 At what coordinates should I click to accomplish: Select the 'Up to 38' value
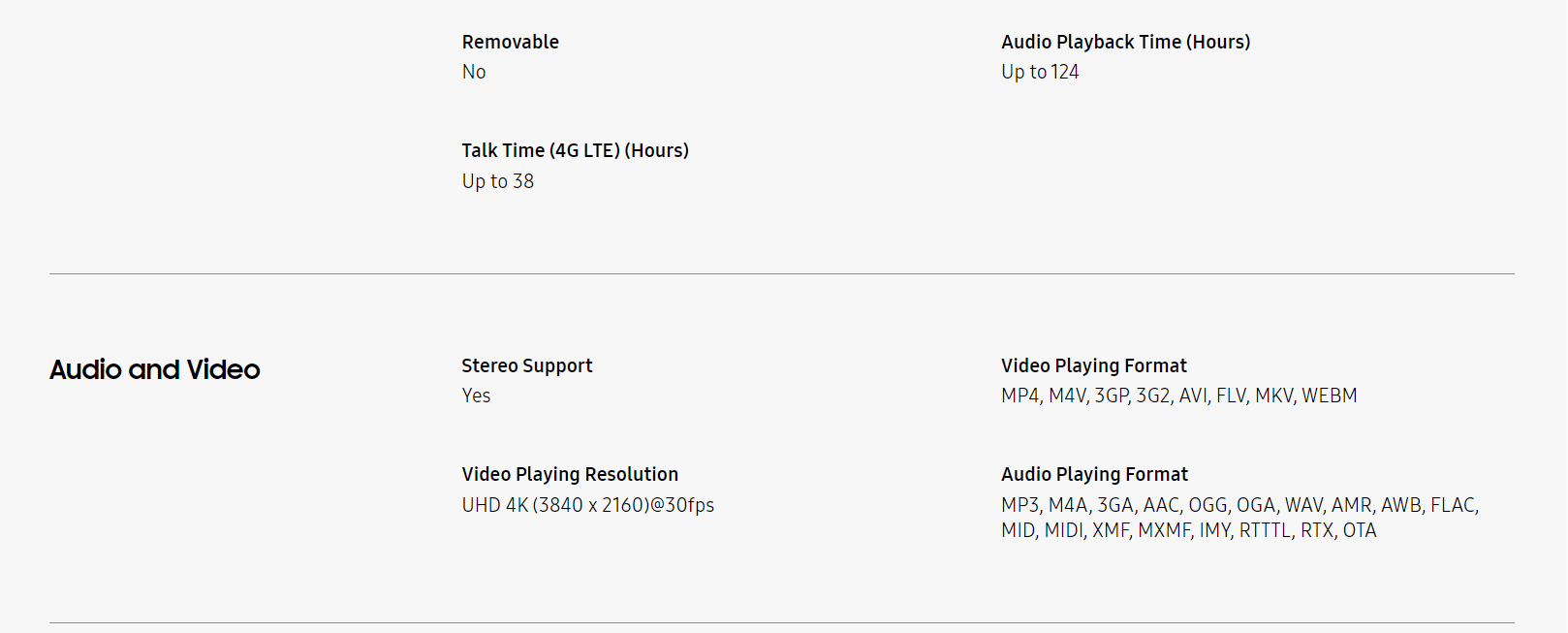pyautogui.click(x=497, y=181)
